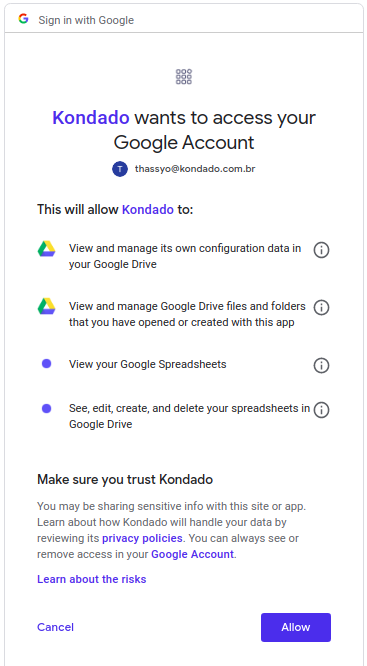
Task: Open the privacy policies link
Action: coord(142,538)
